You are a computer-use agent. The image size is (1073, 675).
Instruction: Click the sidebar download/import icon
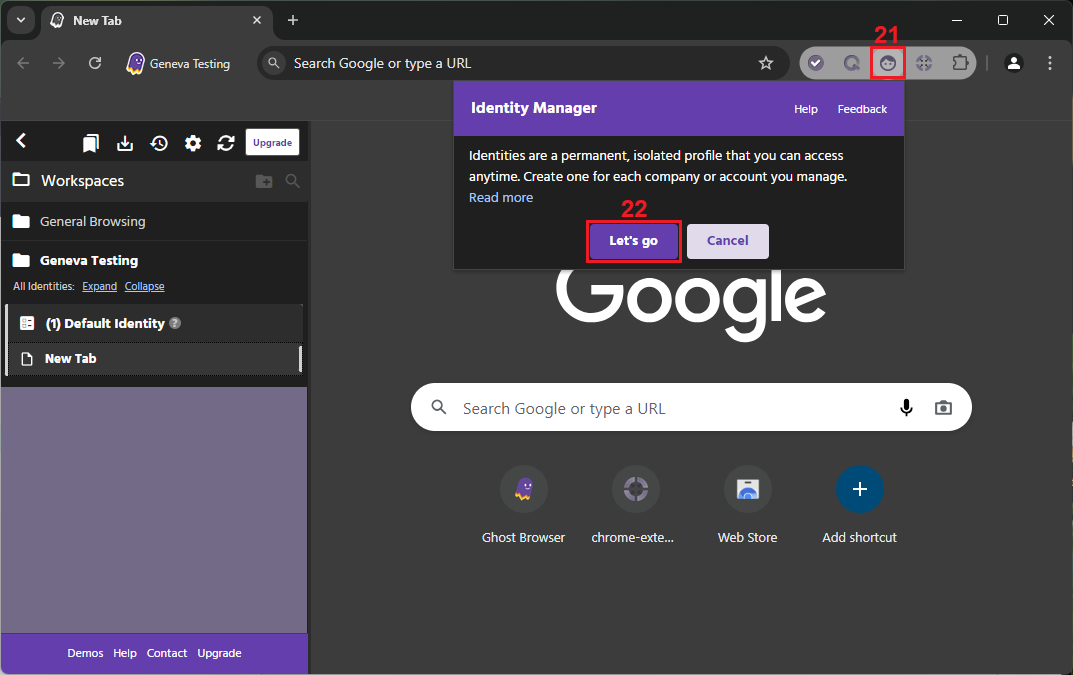pyautogui.click(x=125, y=142)
